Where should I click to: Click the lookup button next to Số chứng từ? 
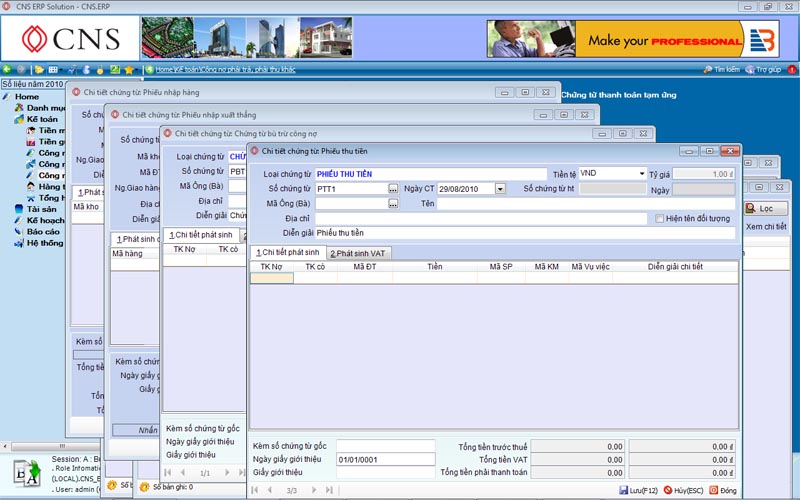[393, 189]
